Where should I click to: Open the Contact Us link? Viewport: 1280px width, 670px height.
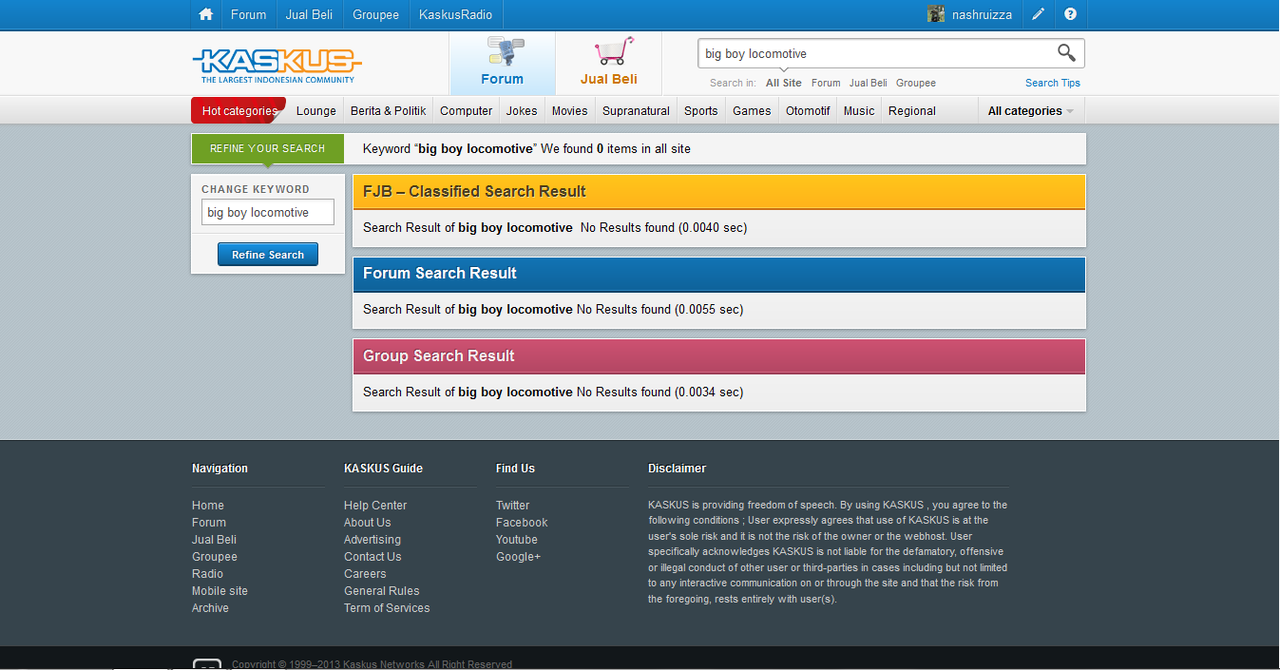(372, 557)
